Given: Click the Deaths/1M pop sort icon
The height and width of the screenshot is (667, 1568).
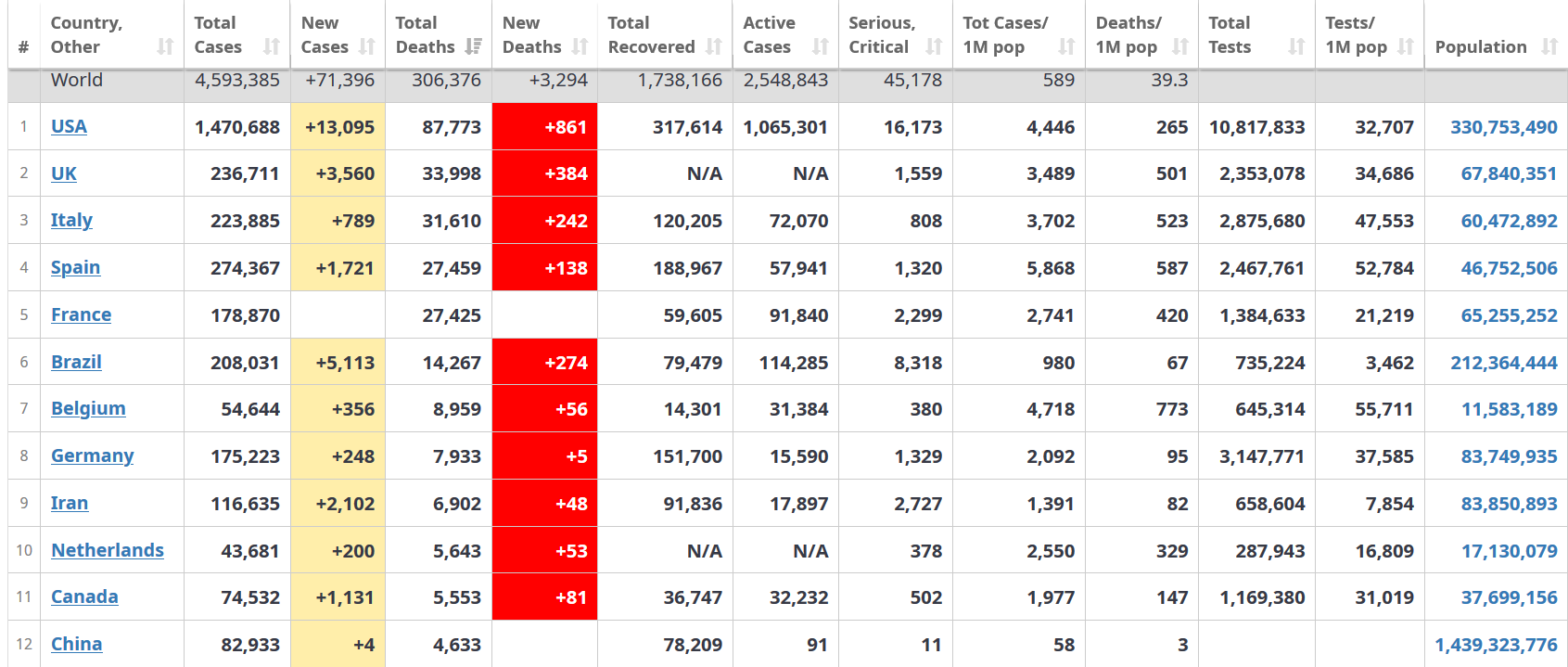Looking at the screenshot, I should coord(1180,46).
